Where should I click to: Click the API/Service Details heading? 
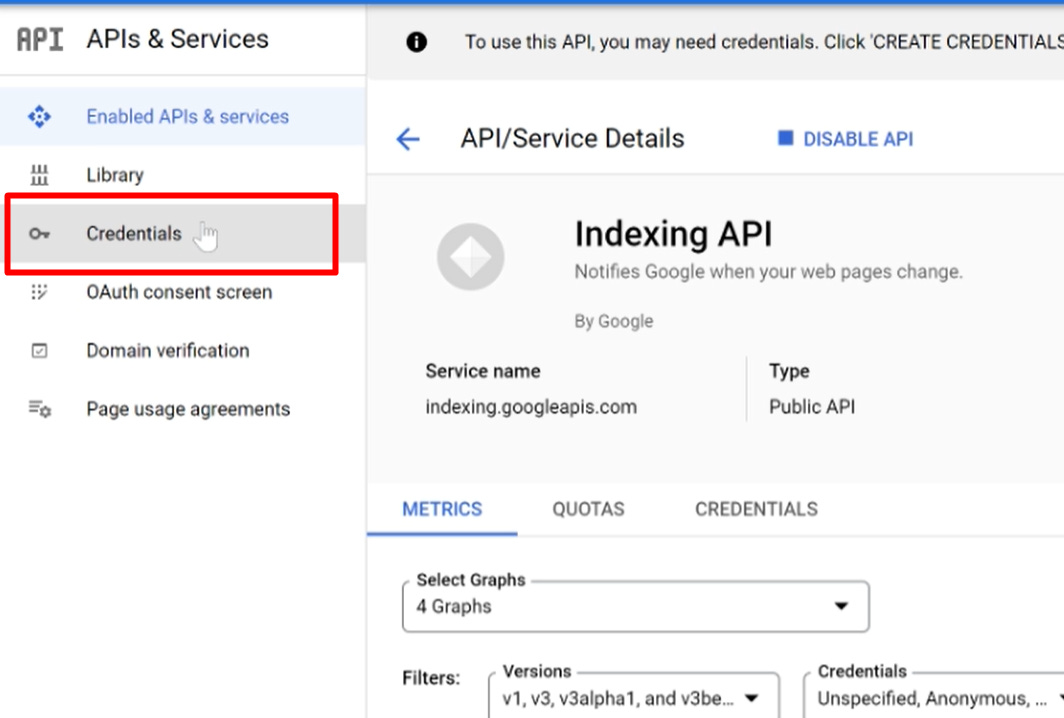click(x=573, y=138)
